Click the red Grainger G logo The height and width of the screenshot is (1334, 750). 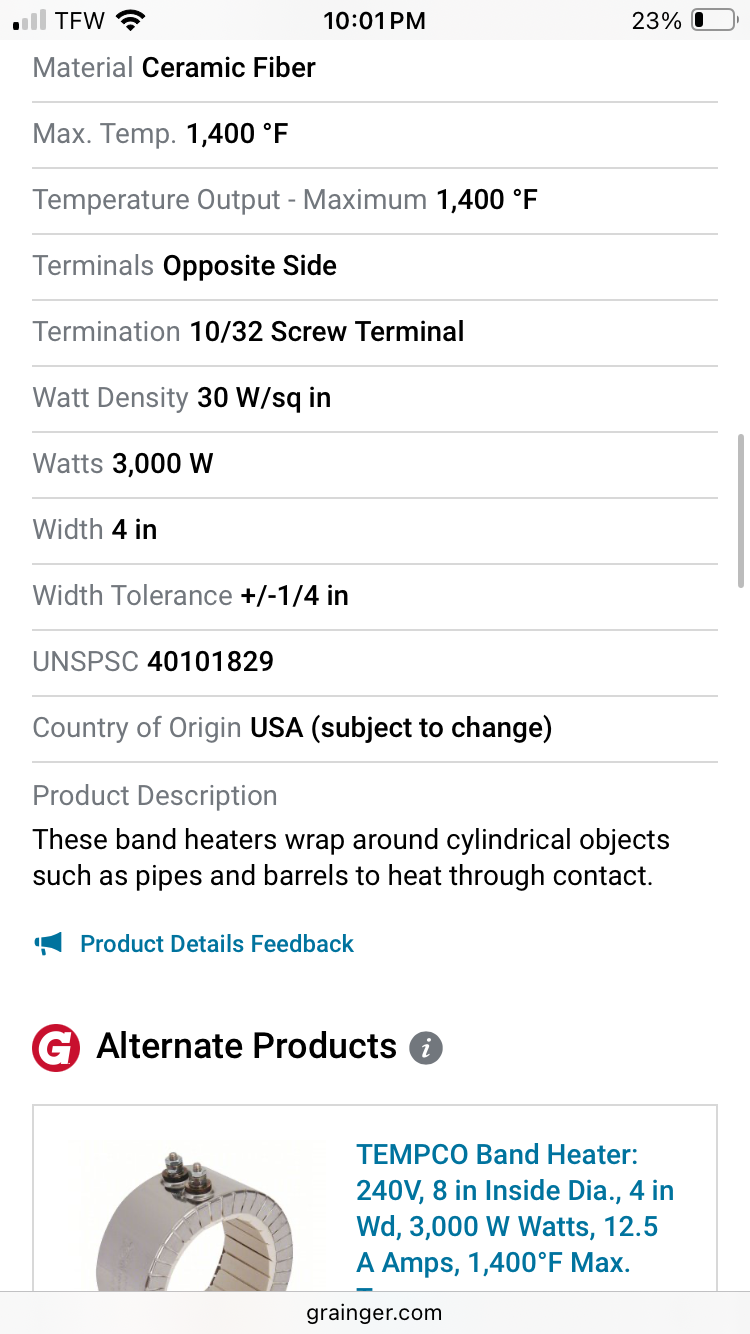tap(56, 1047)
